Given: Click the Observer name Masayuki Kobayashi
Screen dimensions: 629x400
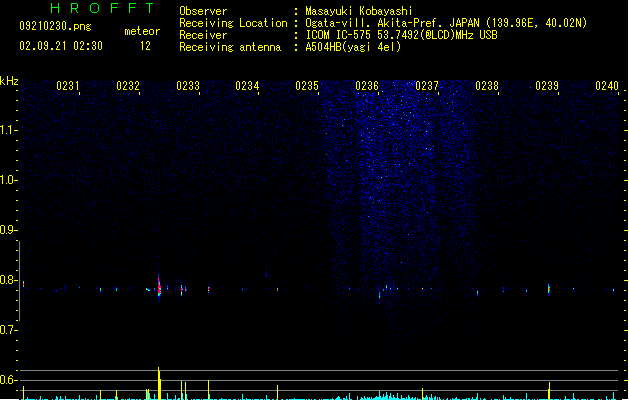Looking at the screenshot, I should coord(359,11).
